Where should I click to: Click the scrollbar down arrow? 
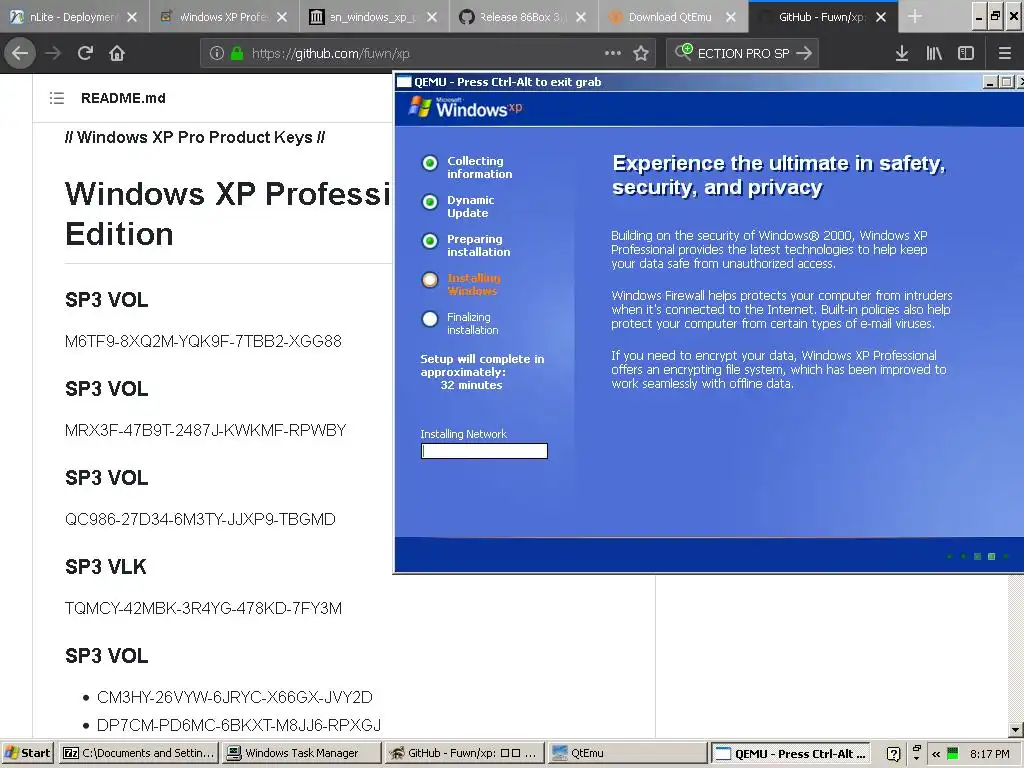pyautogui.click(x=1016, y=729)
